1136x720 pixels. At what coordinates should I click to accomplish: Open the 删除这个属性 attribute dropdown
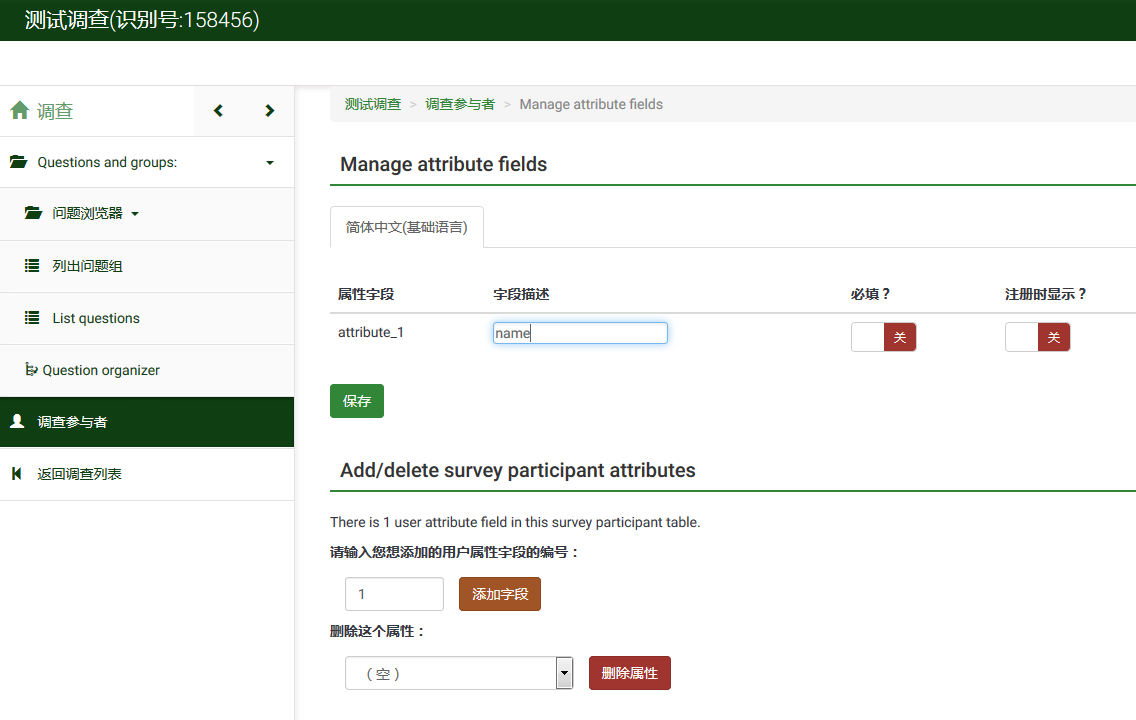pyautogui.click(x=459, y=673)
